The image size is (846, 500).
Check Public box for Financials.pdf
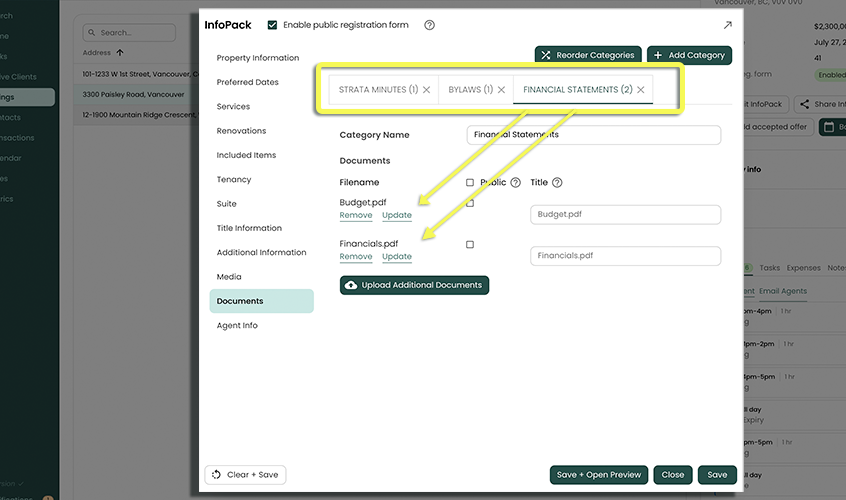[x=470, y=244]
